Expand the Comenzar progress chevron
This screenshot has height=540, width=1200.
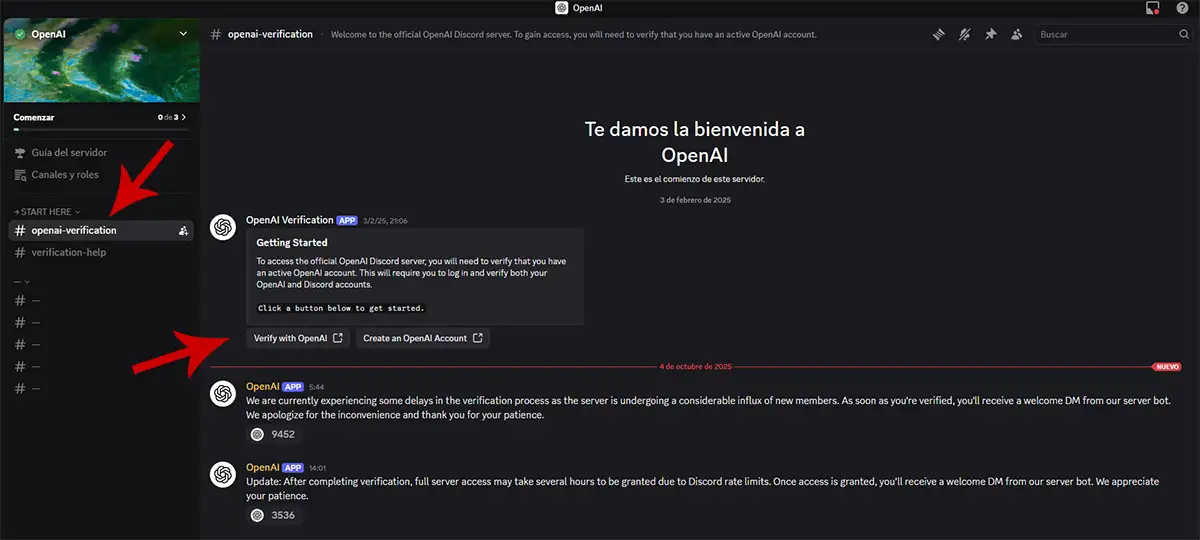coord(183,117)
